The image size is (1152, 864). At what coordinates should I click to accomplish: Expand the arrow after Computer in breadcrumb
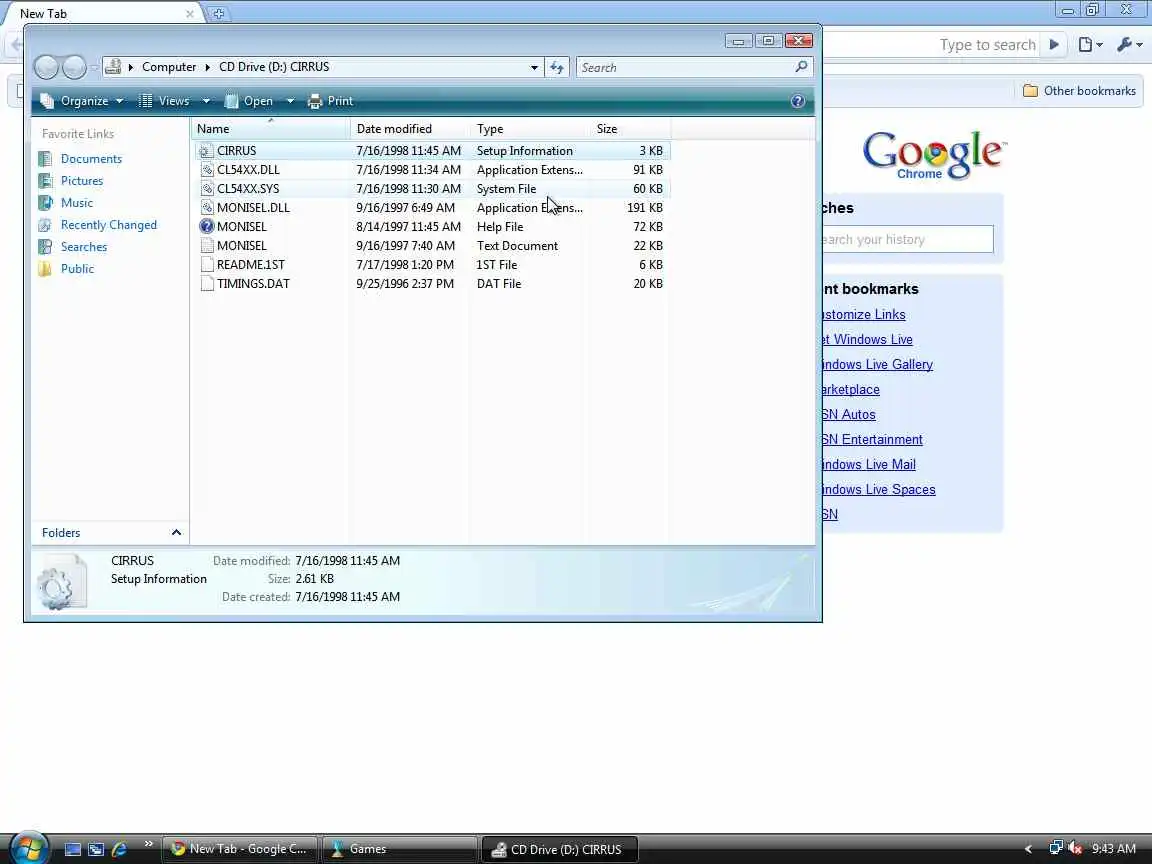coord(208,67)
